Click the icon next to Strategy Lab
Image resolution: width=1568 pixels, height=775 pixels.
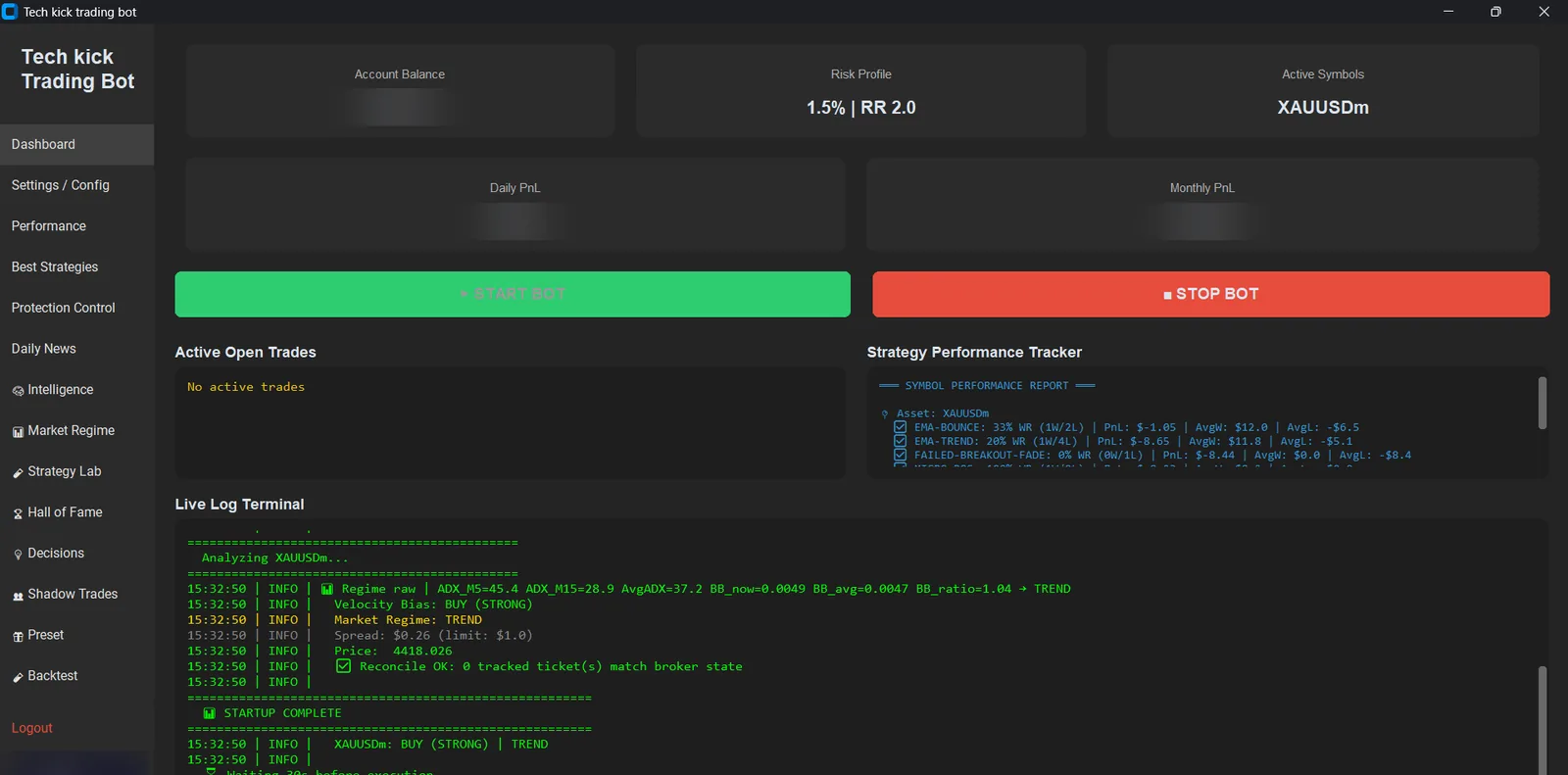point(18,473)
